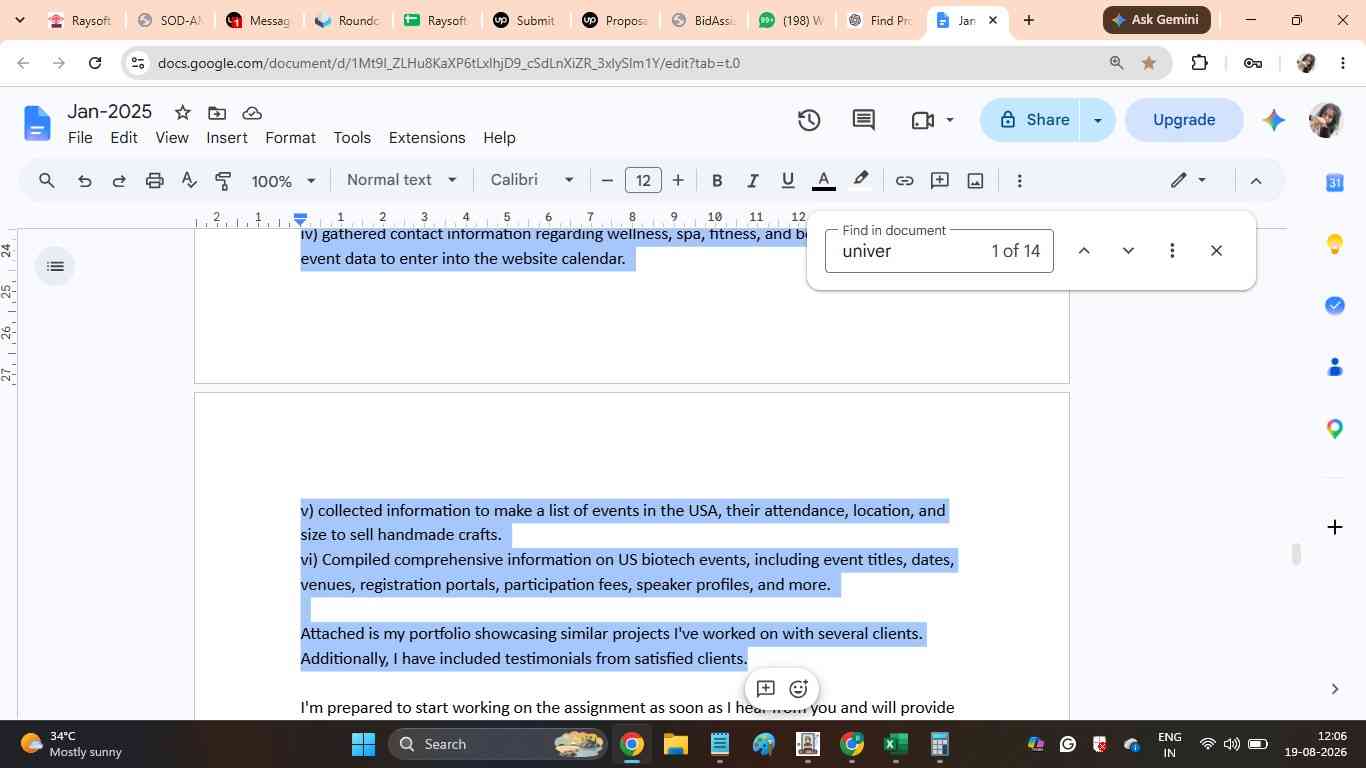This screenshot has width=1366, height=768.
Task: Click the spelling and grammar check icon
Action: (x=189, y=180)
